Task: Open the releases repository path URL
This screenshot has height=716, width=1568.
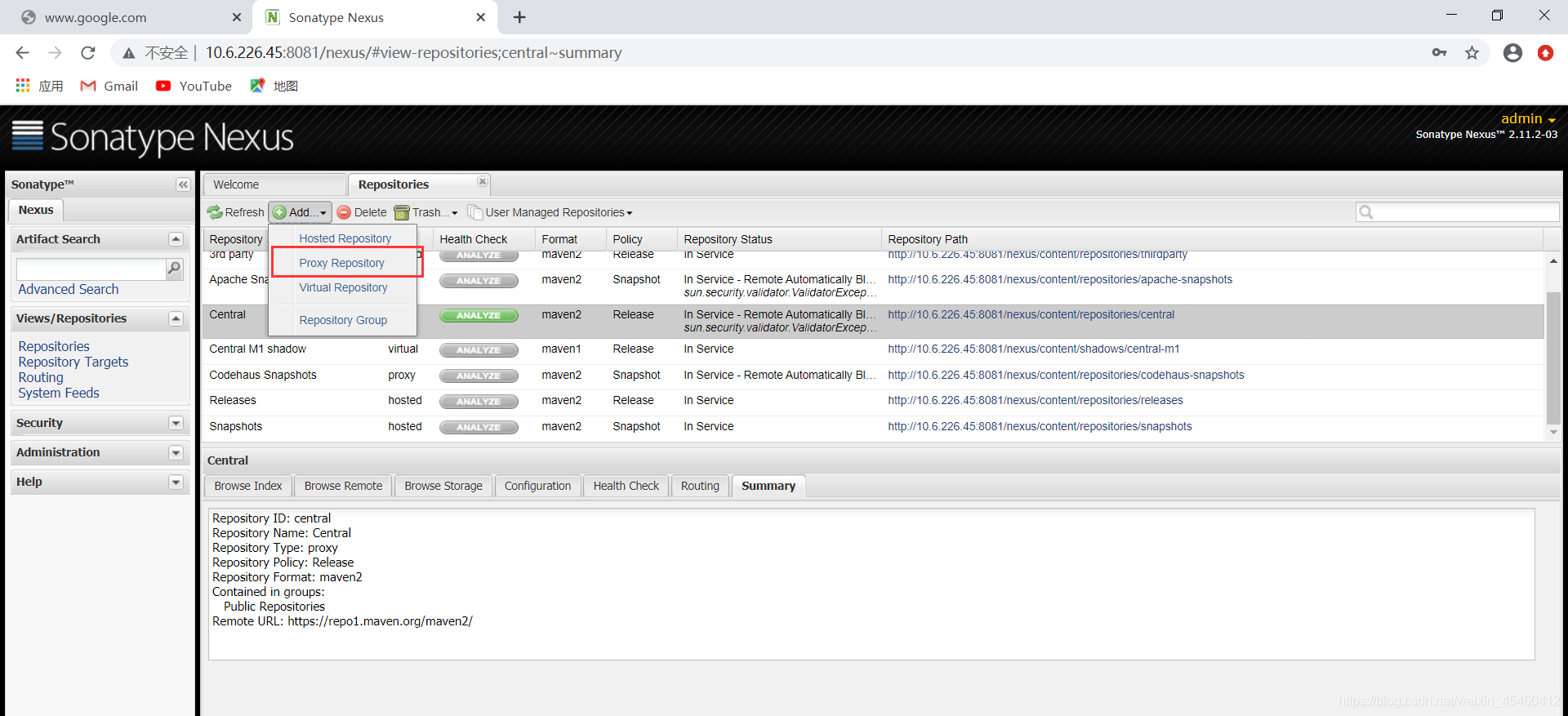Action: click(x=1035, y=400)
